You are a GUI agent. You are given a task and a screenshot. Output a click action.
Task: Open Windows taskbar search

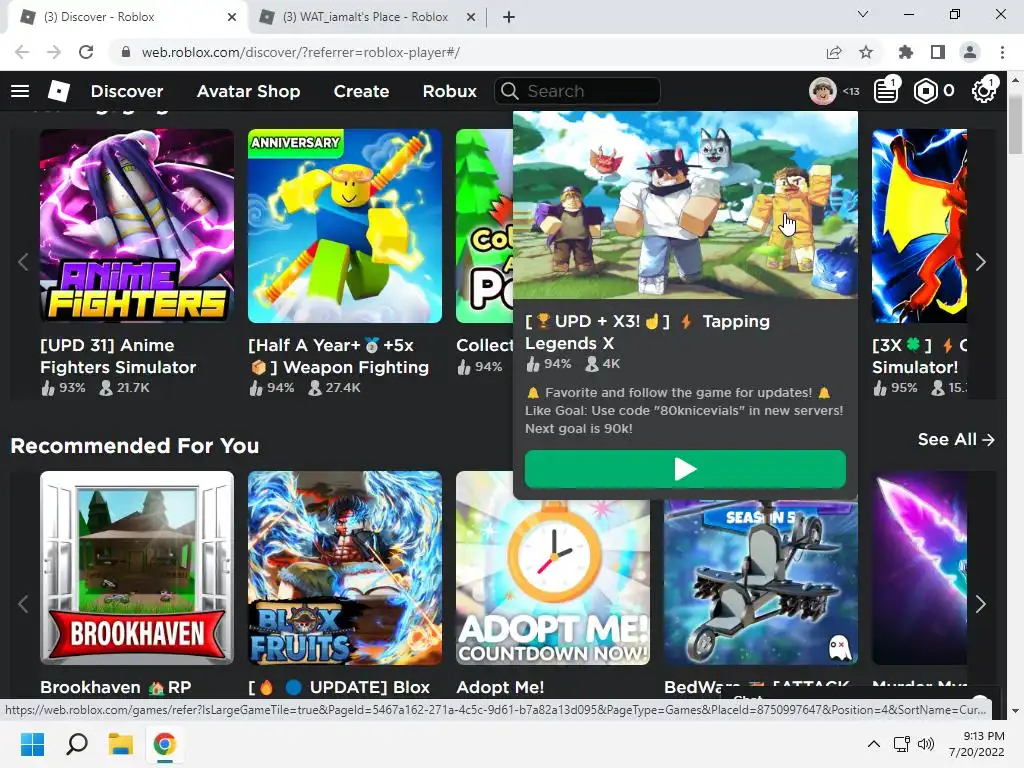[76, 744]
